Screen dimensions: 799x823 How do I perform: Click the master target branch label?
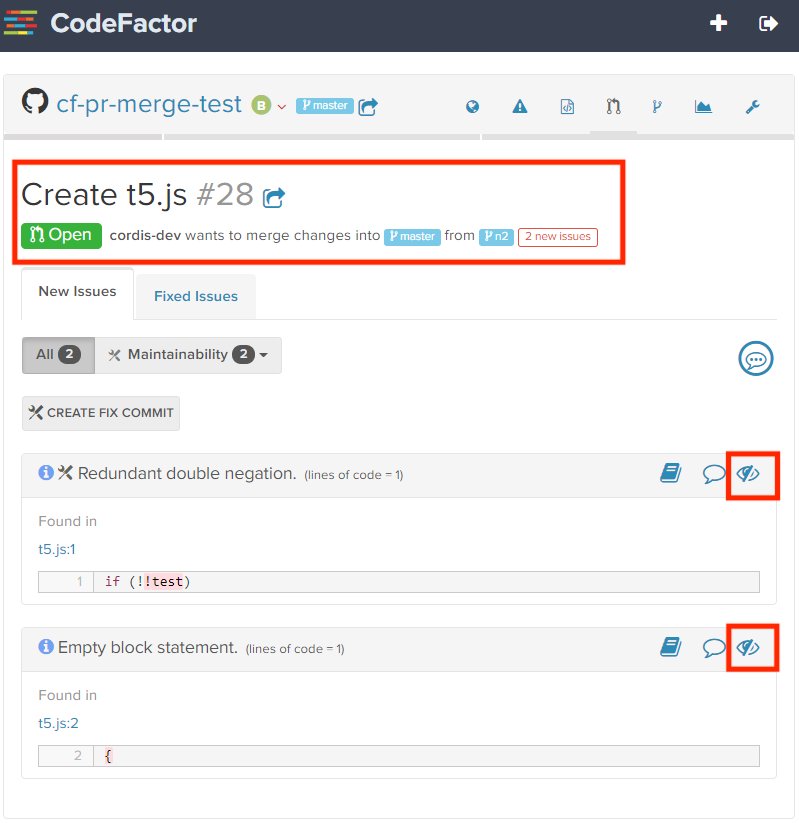[412, 237]
